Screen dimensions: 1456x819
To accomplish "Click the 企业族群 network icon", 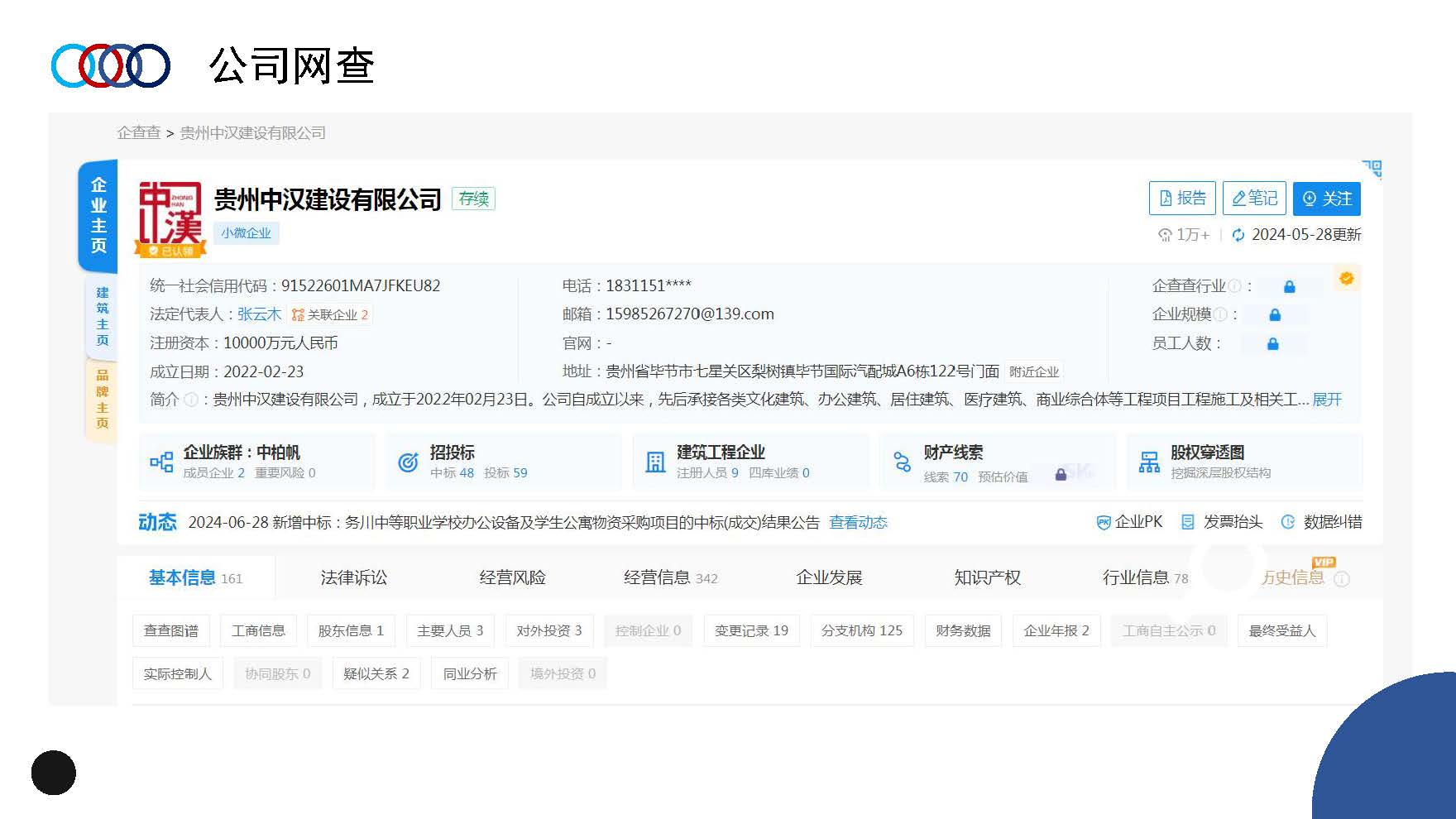I will coord(161,462).
